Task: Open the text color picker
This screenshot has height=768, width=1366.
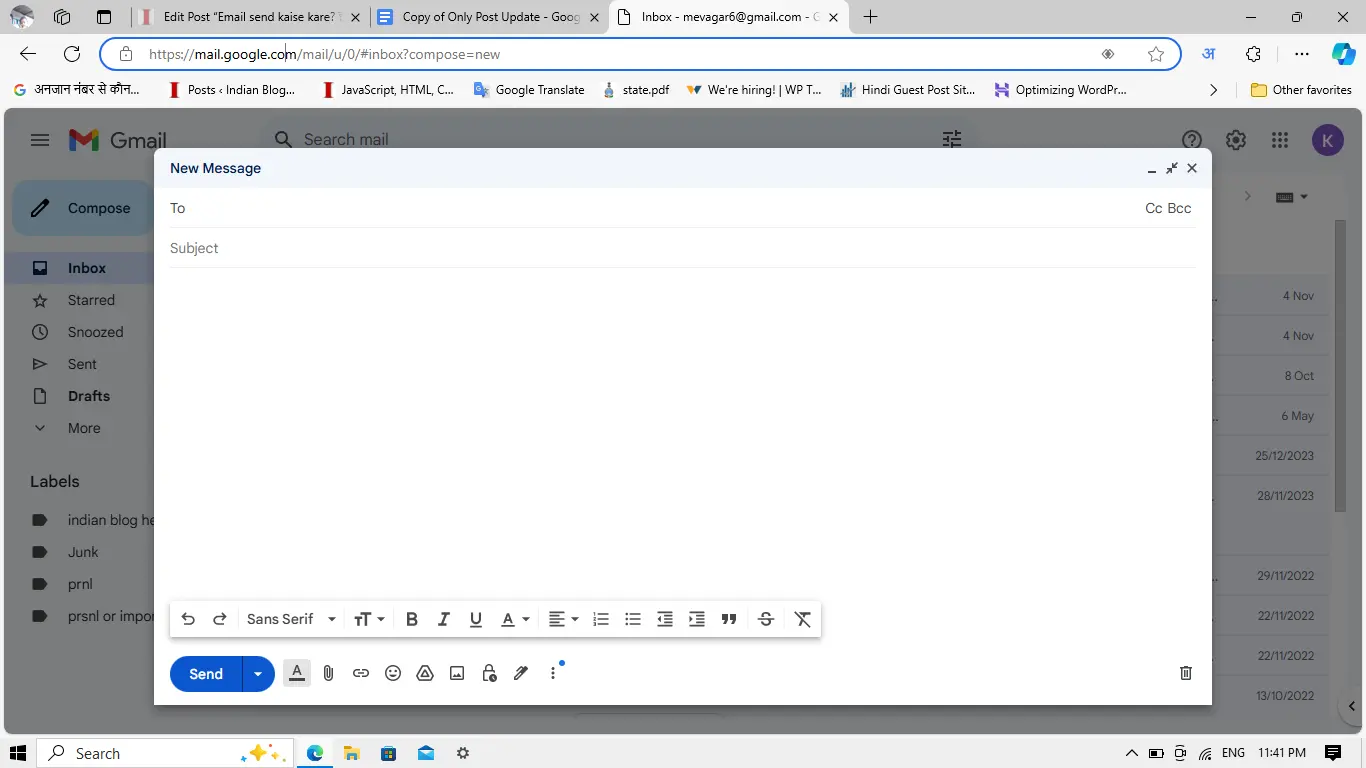Action: pos(514,619)
